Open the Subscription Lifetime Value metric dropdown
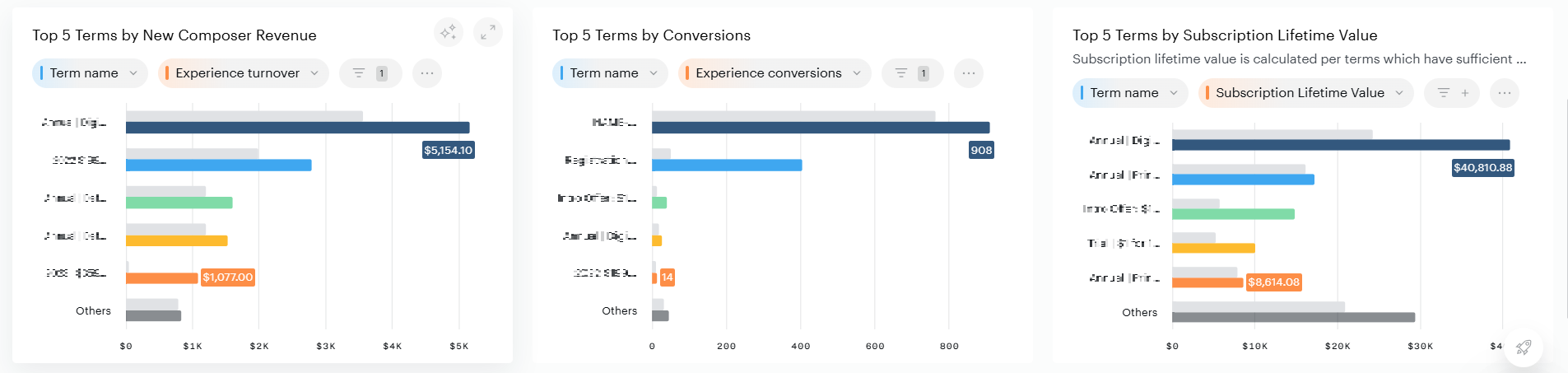1568x373 pixels. tap(1305, 93)
